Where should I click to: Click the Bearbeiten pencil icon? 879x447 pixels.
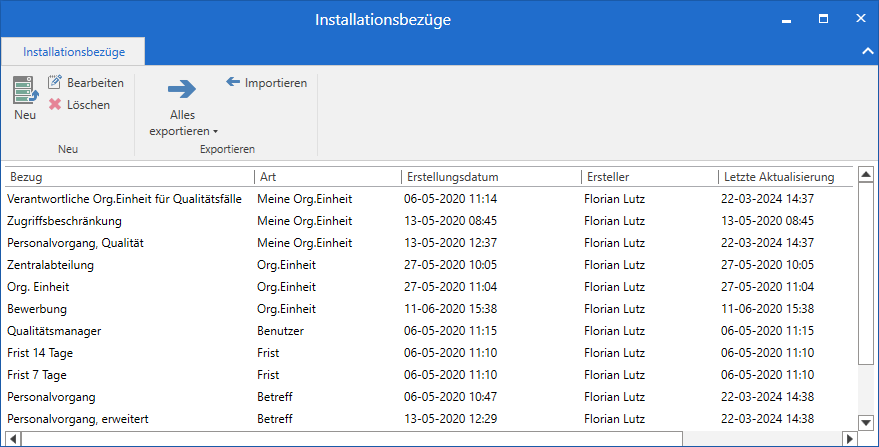pyautogui.click(x=55, y=83)
